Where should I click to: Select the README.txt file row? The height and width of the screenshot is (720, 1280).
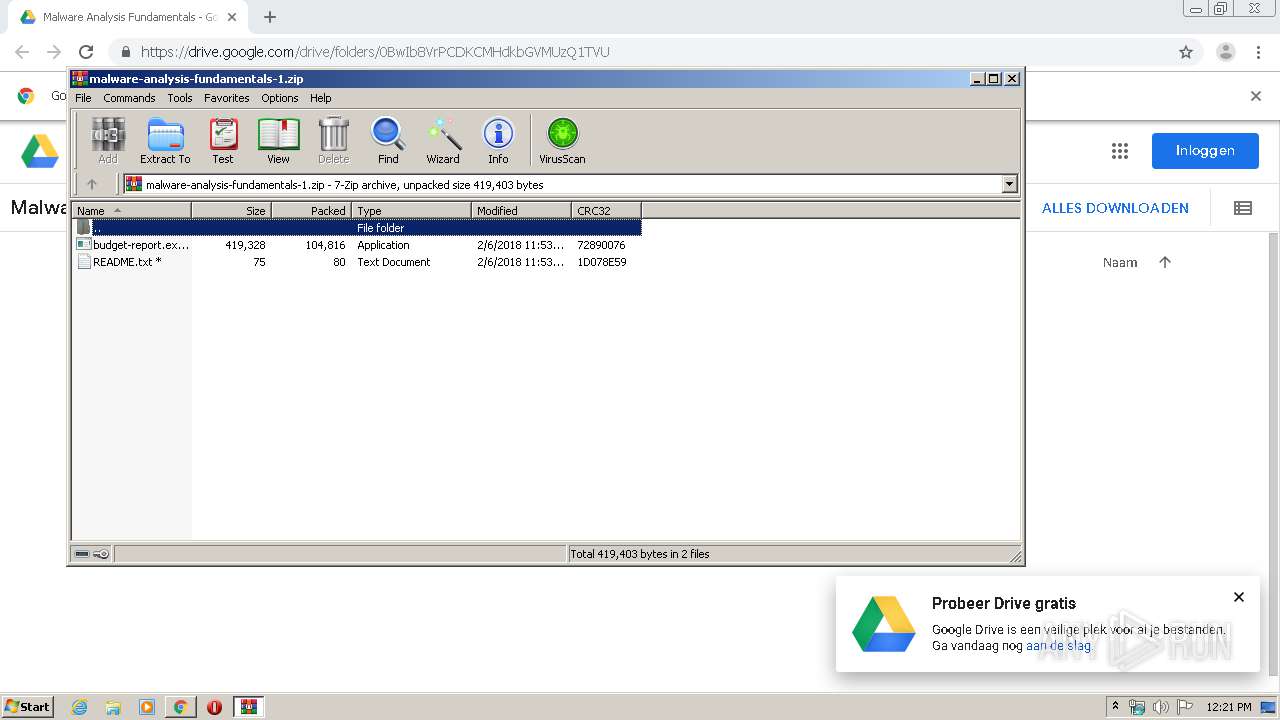click(357, 262)
